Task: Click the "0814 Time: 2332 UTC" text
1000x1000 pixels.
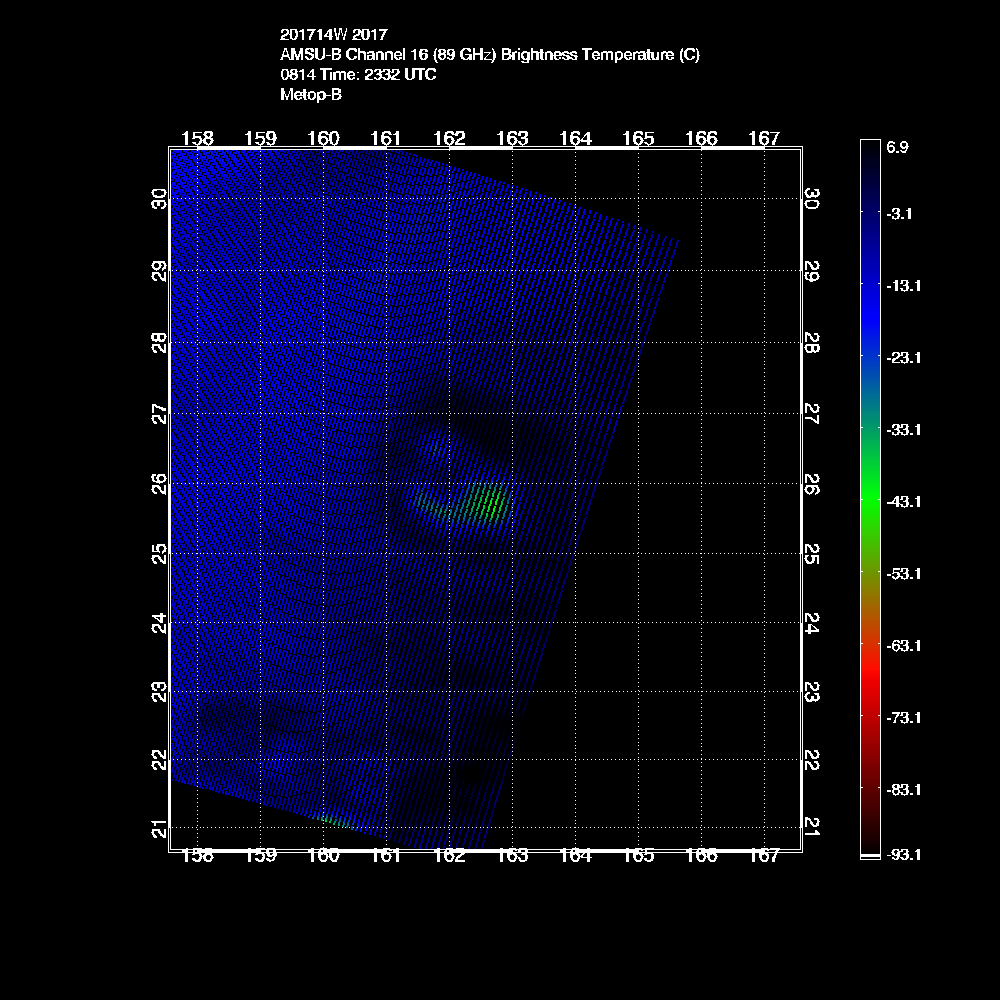Action: [358, 75]
